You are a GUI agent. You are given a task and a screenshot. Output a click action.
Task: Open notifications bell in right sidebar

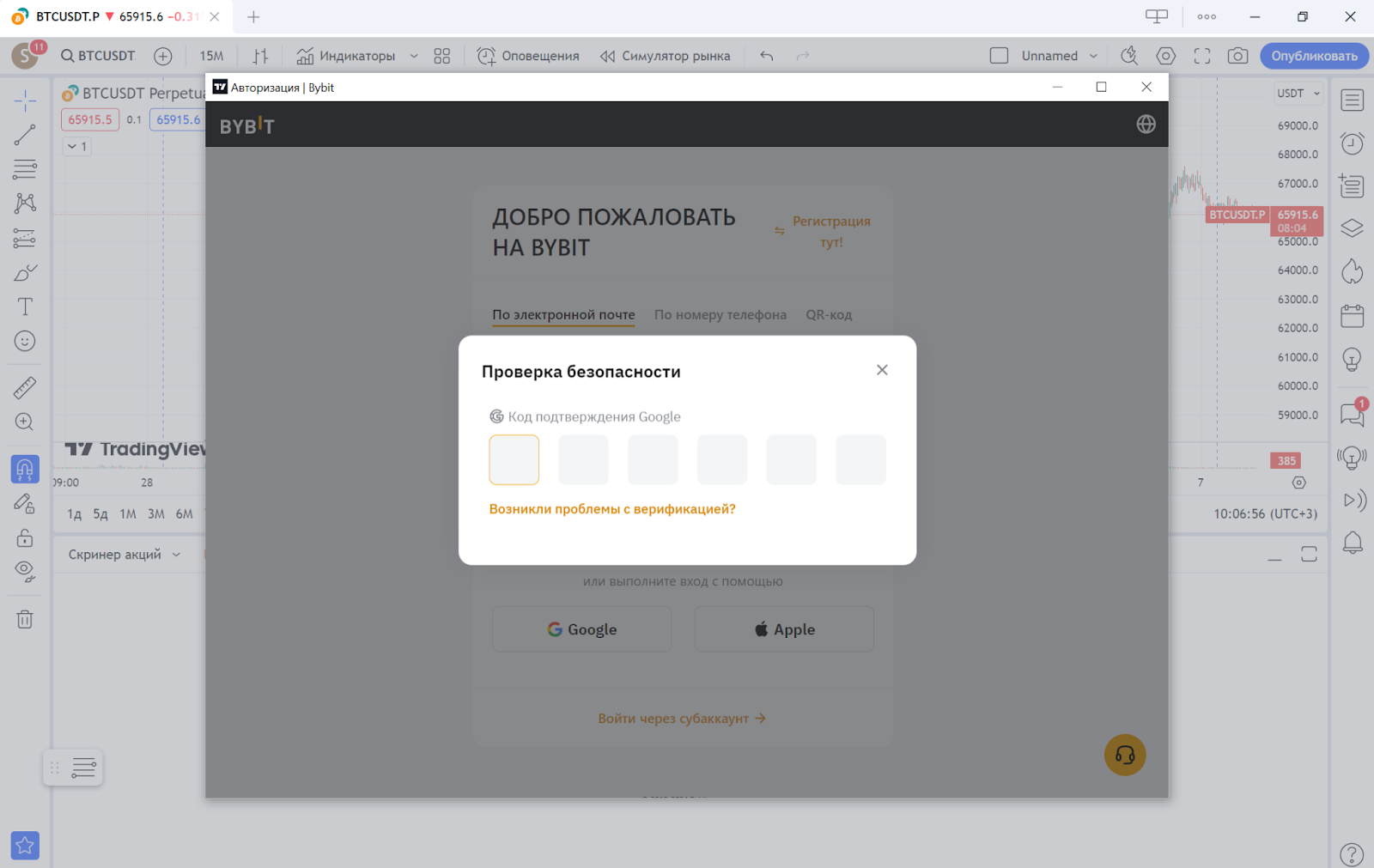[1353, 543]
